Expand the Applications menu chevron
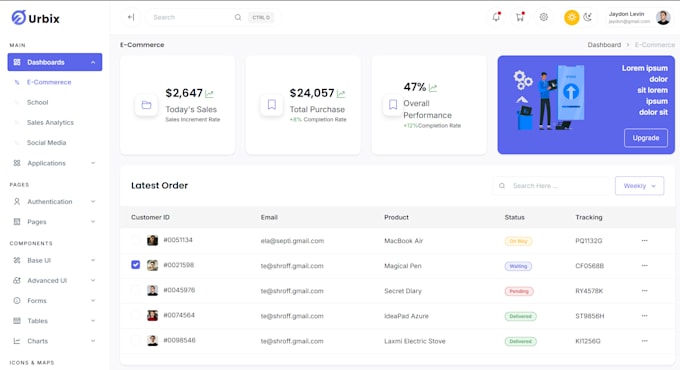The height and width of the screenshot is (370, 680). (93, 163)
